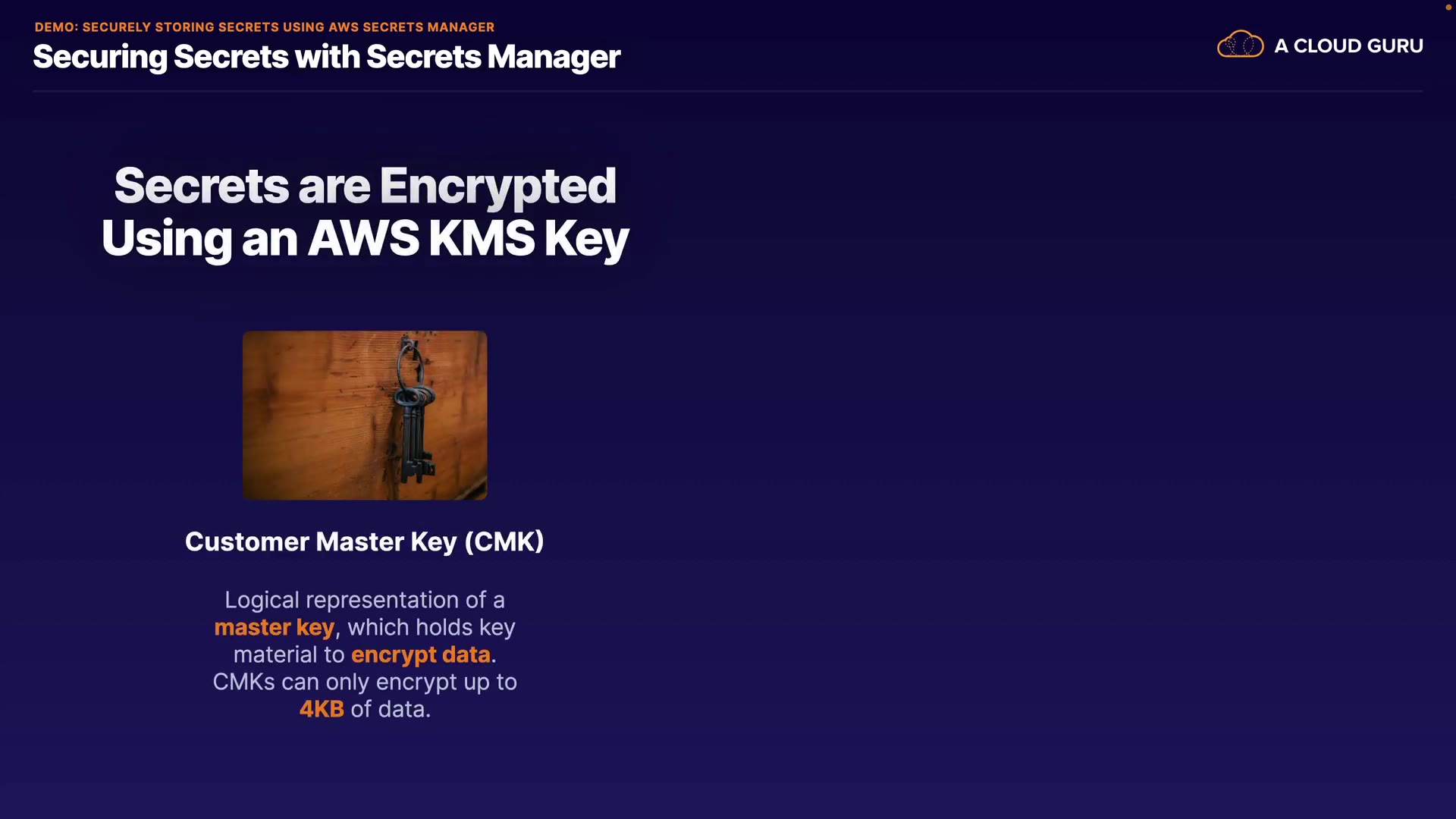Image resolution: width=1456 pixels, height=819 pixels.
Task: Click the "CMKs can only encrypt up to" line
Action: point(364,682)
